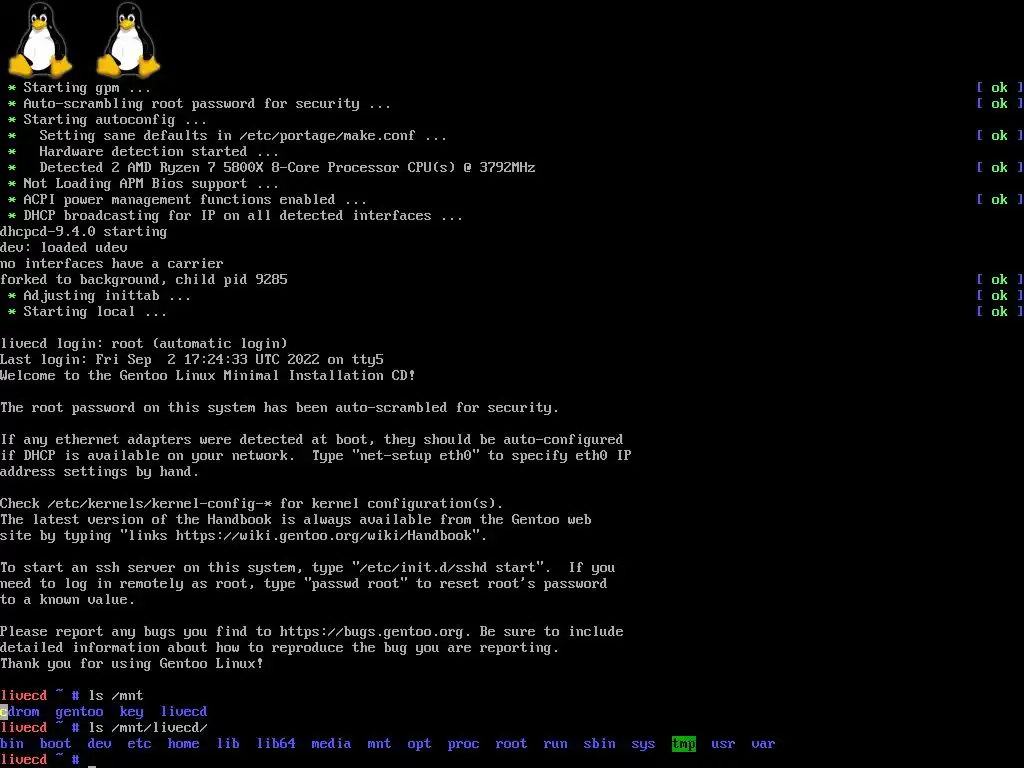Click 'no interfaces have a carrier' message
Viewport: 1024px width, 768px height.
112,263
